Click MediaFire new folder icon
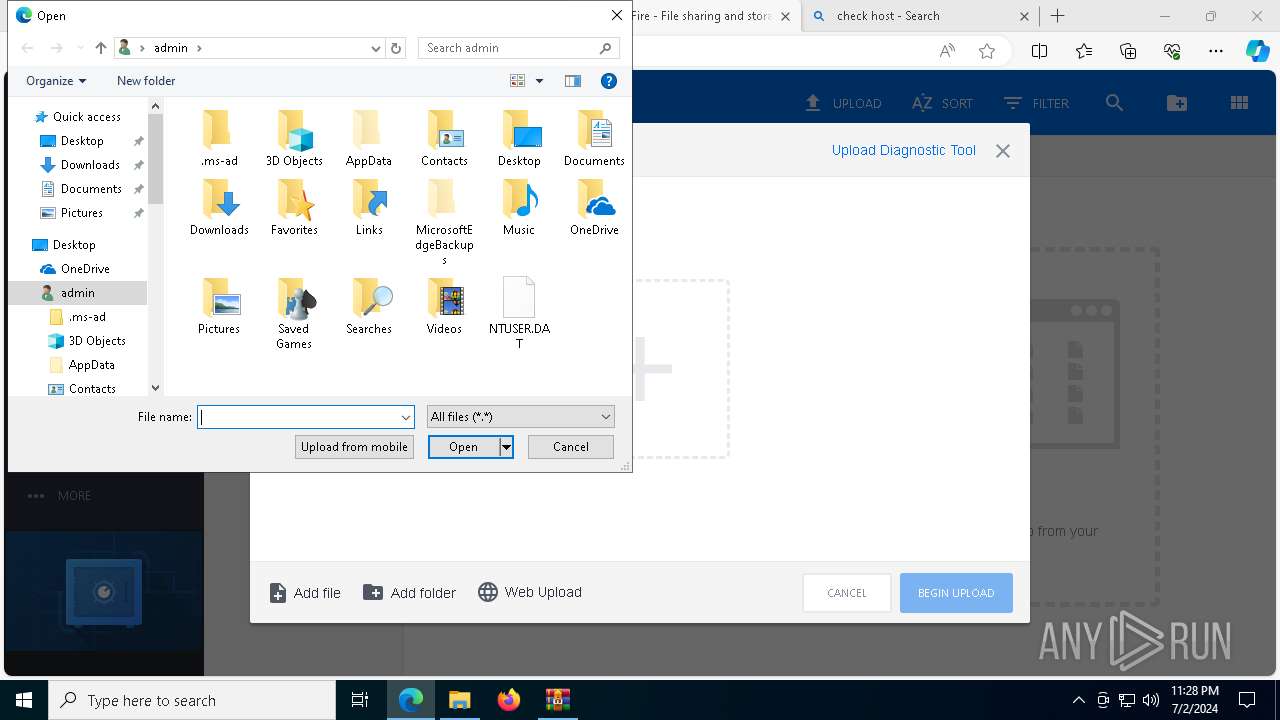The image size is (1280, 720). click(x=1177, y=103)
